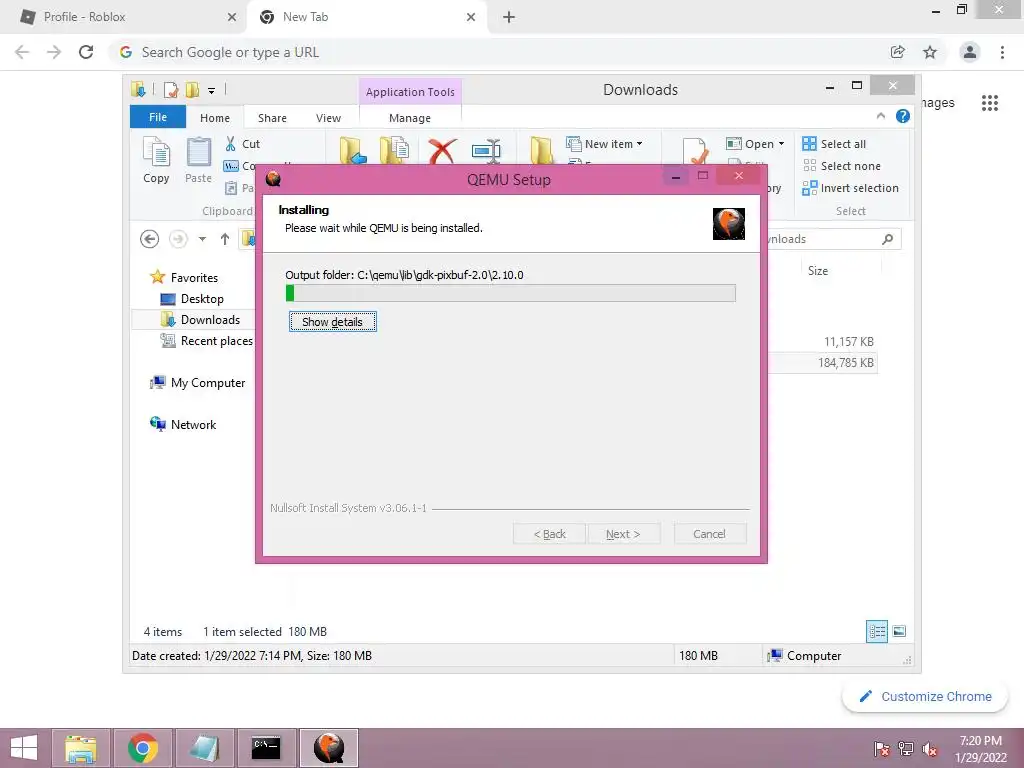The image size is (1024, 768).
Task: Click the muted volume tray icon
Action: click(x=929, y=748)
